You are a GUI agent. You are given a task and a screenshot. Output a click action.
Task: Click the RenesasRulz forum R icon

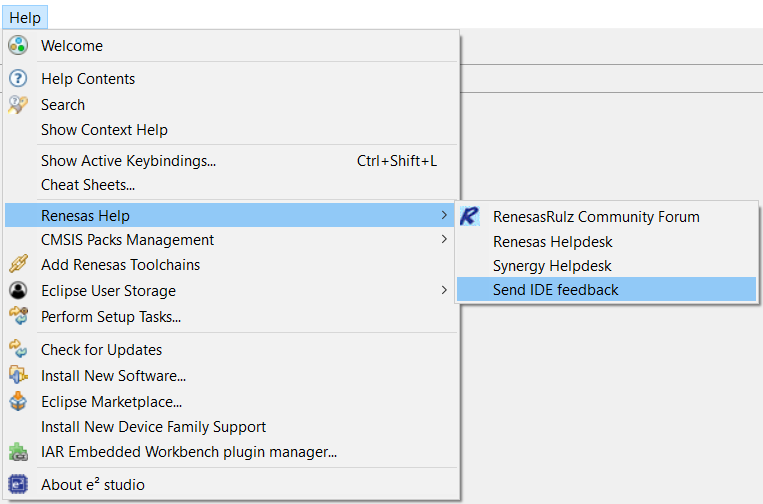point(470,216)
